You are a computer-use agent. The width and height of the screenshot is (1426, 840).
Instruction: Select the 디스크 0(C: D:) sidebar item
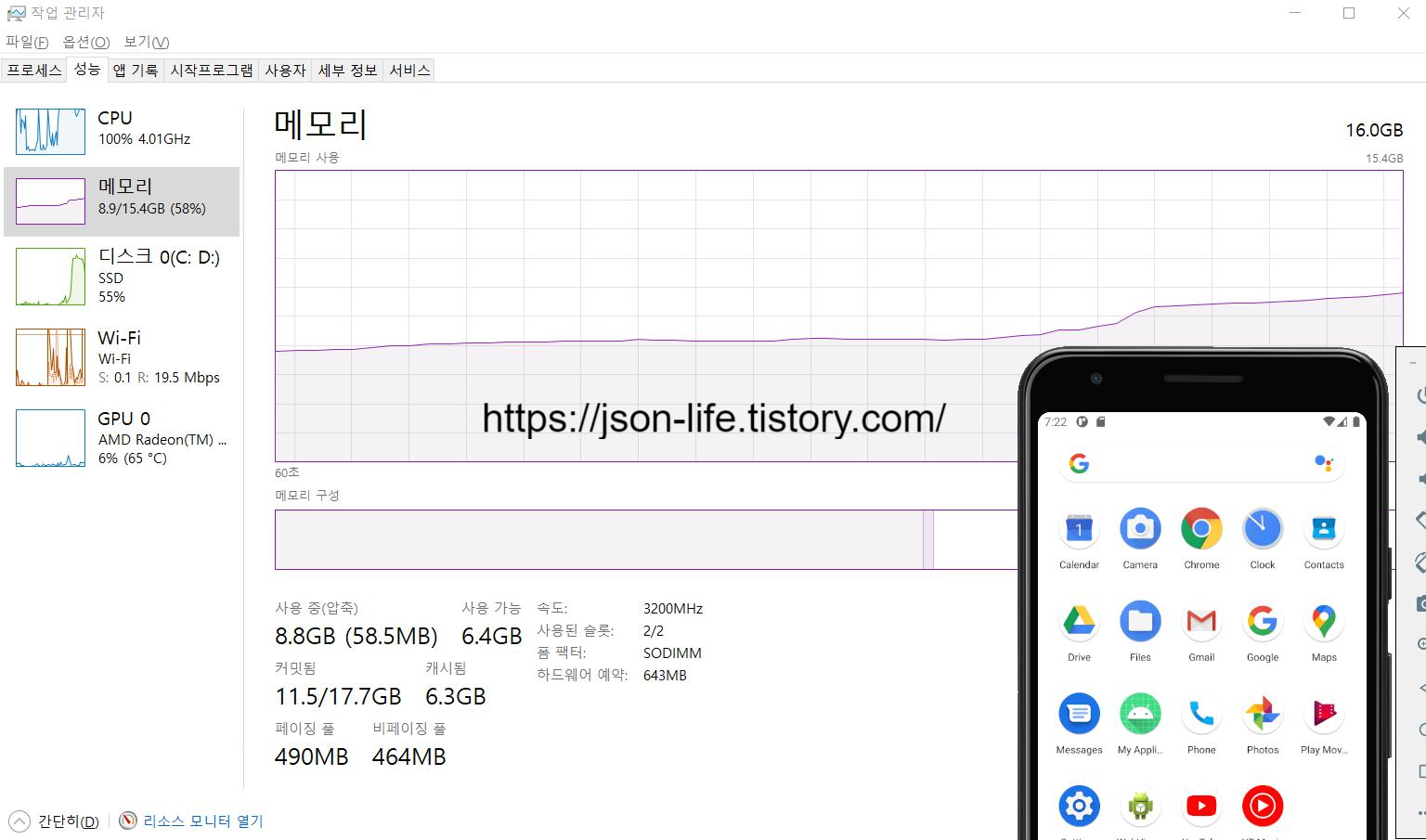click(122, 276)
